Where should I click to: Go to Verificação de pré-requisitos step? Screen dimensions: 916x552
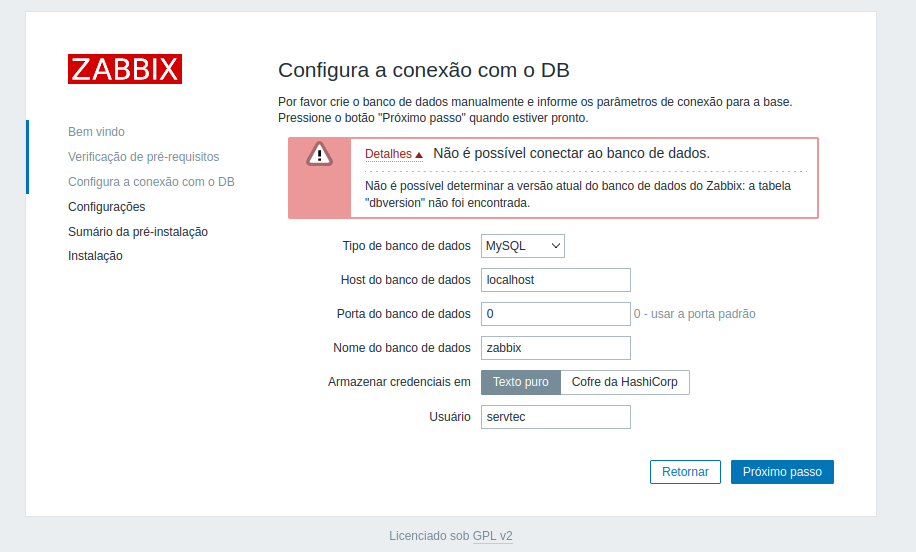(143, 157)
